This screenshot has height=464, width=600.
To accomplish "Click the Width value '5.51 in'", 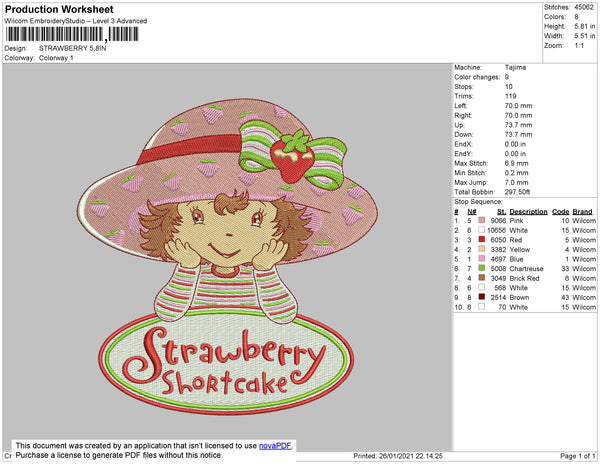I will (x=584, y=36).
